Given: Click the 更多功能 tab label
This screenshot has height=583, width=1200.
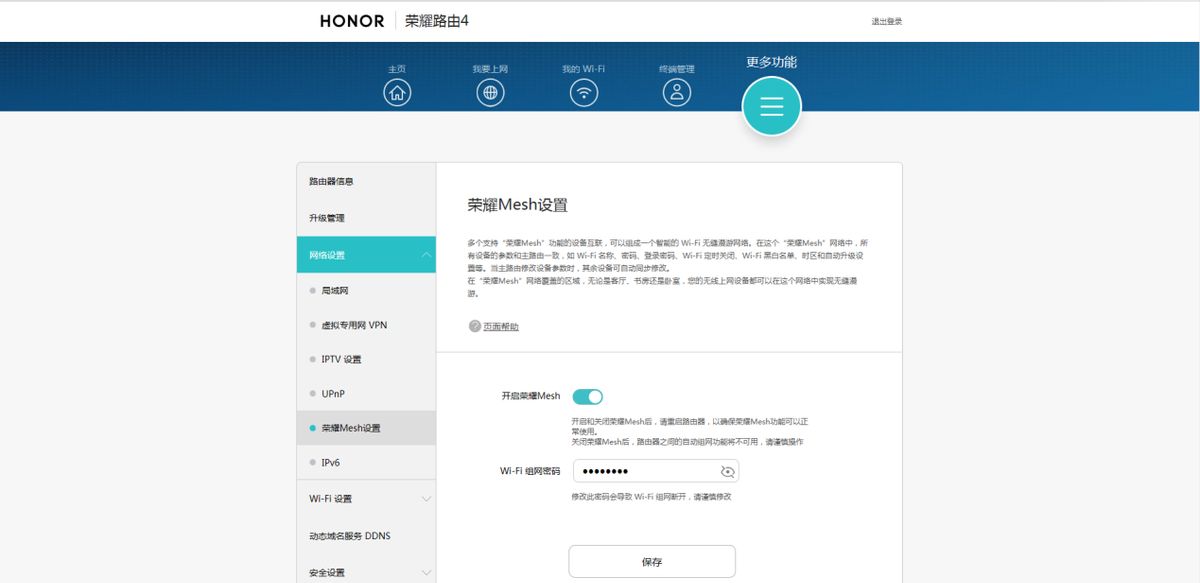Looking at the screenshot, I should pyautogui.click(x=771, y=62).
